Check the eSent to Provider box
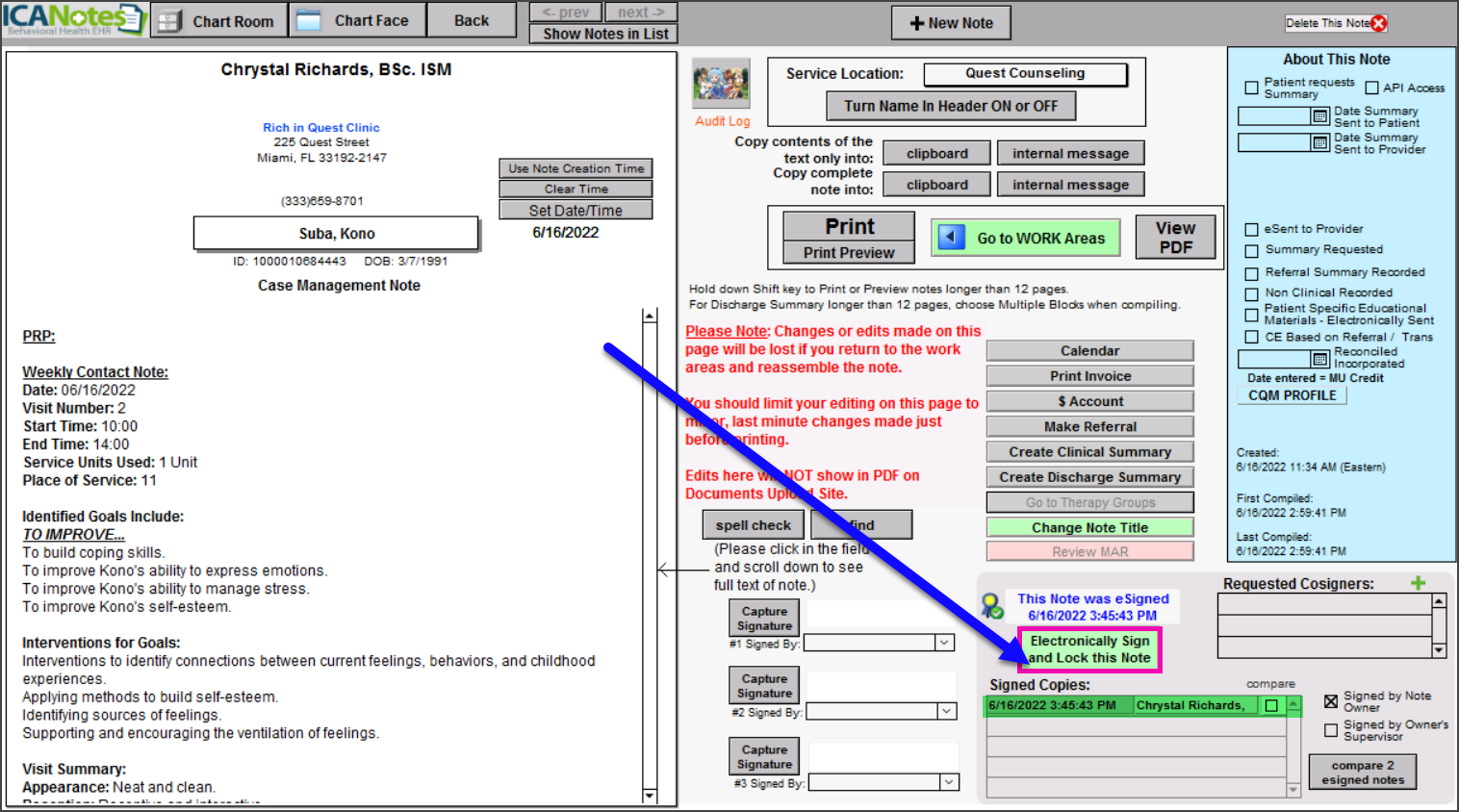The image size is (1459, 812). 1251,229
